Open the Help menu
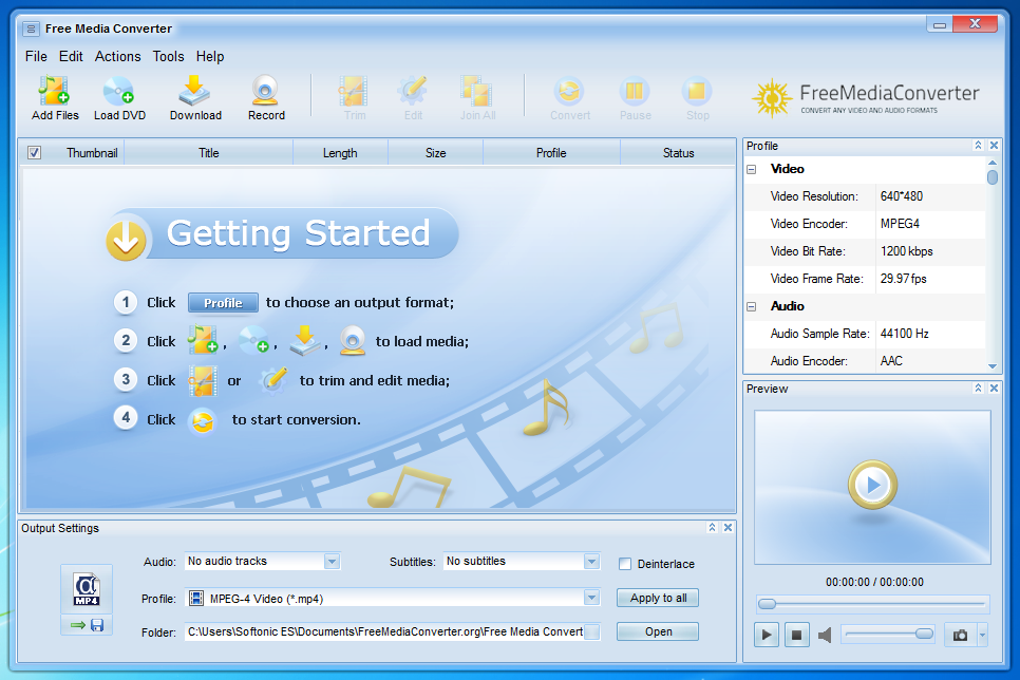Viewport: 1020px width, 680px height. (209, 57)
